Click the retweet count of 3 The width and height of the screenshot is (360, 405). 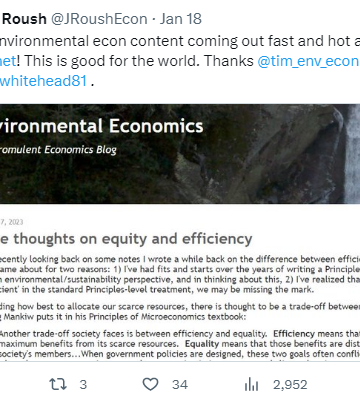pos(83,385)
